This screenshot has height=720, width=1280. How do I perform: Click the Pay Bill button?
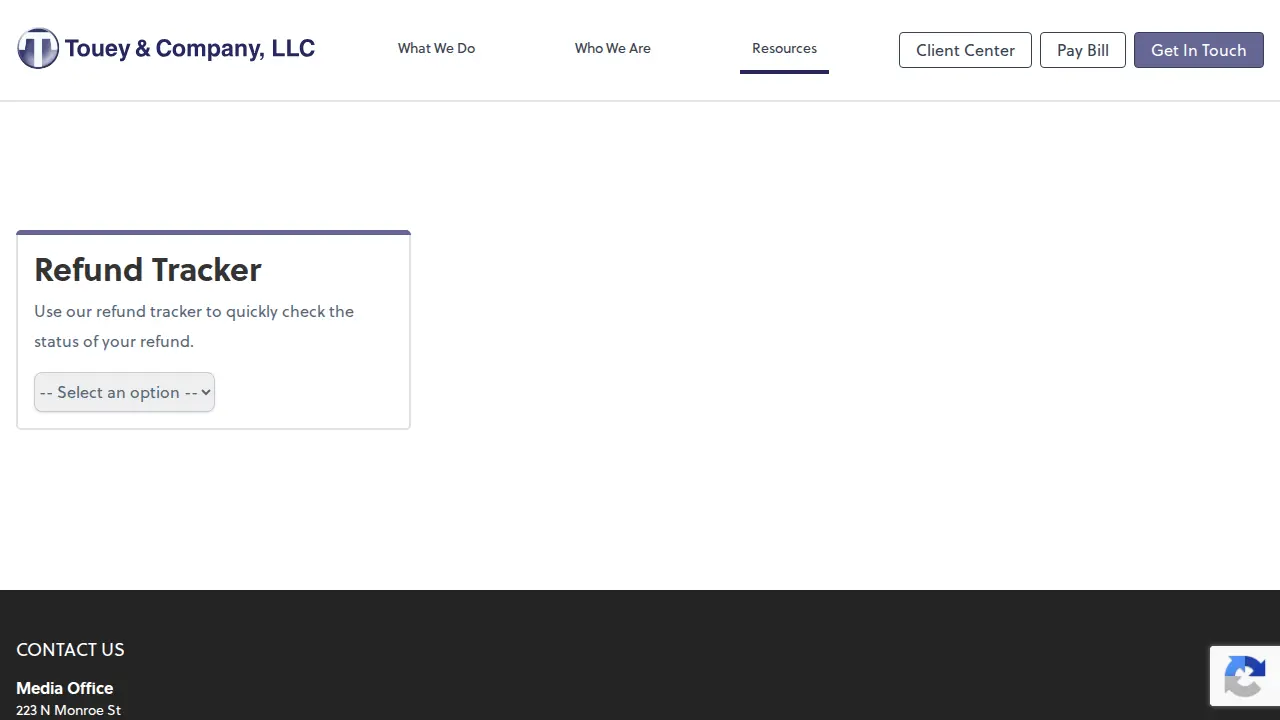(1083, 50)
